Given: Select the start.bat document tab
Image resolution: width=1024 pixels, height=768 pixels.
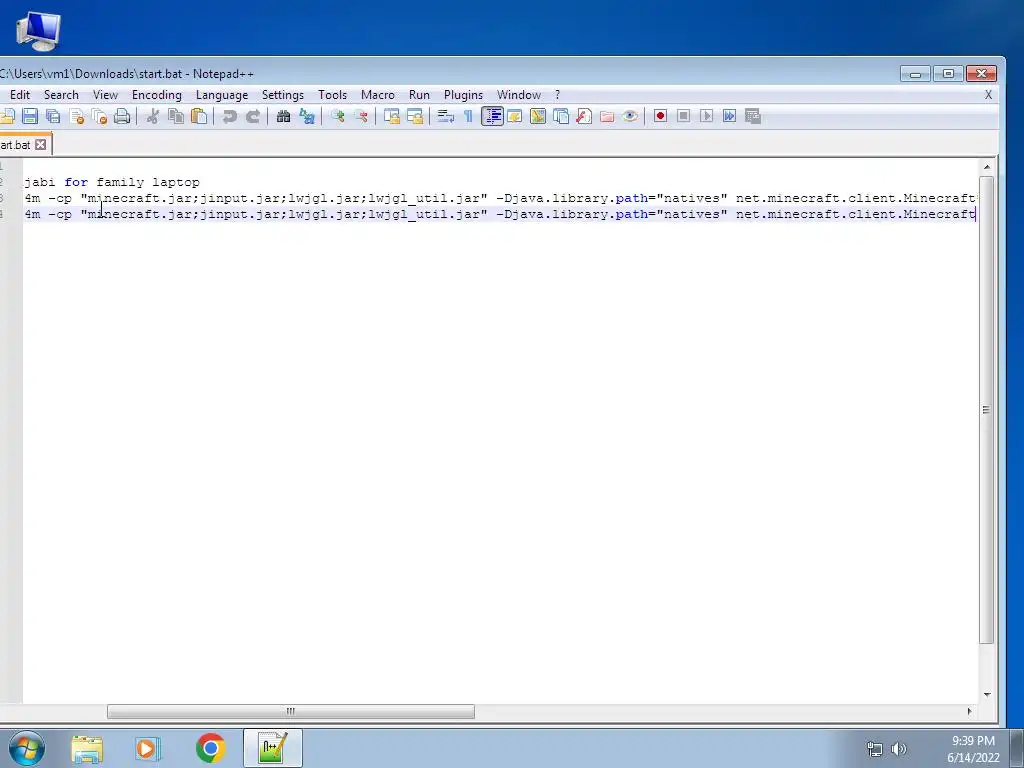Looking at the screenshot, I should pyautogui.click(x=16, y=144).
